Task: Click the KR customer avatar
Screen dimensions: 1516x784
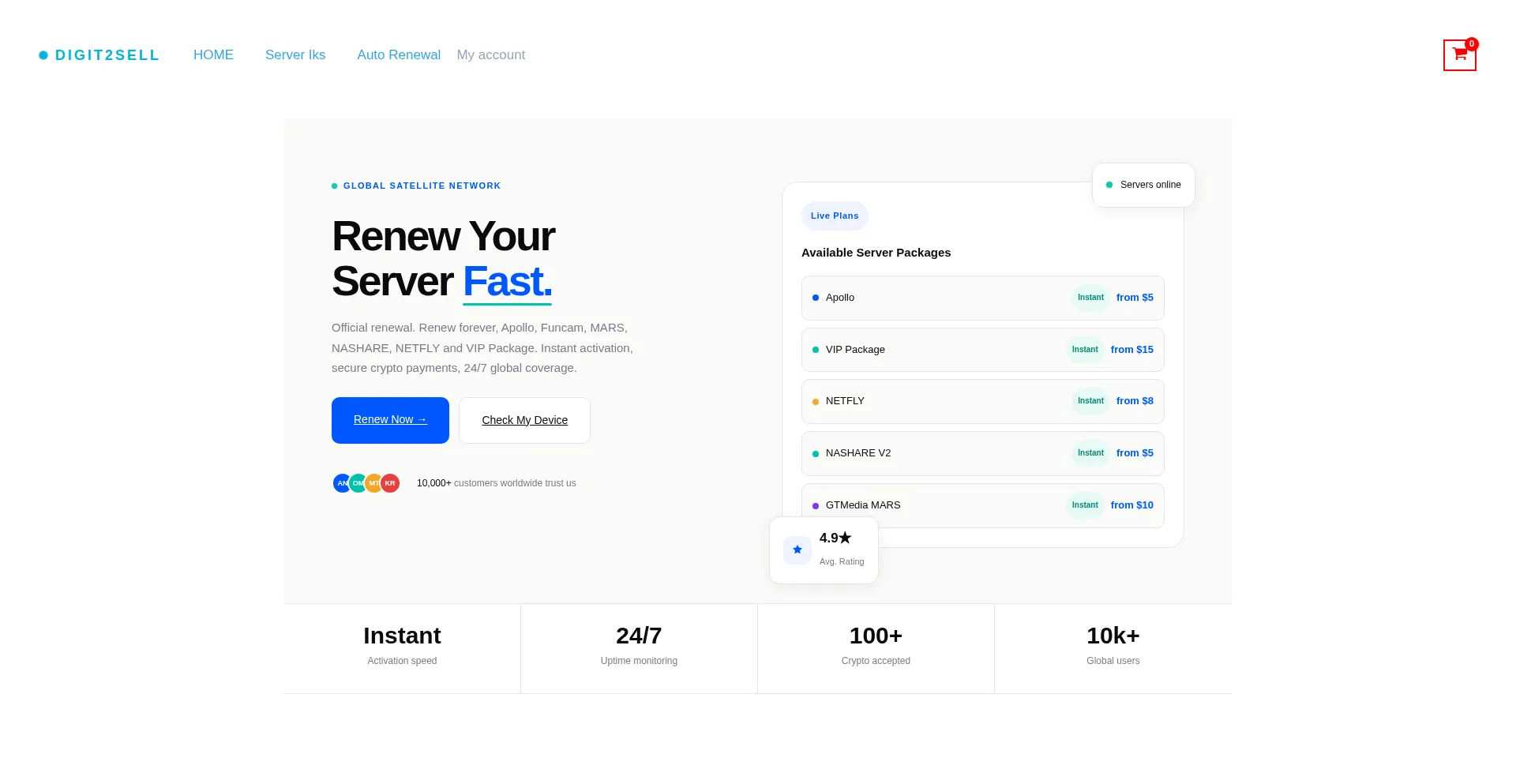Action: [x=390, y=483]
